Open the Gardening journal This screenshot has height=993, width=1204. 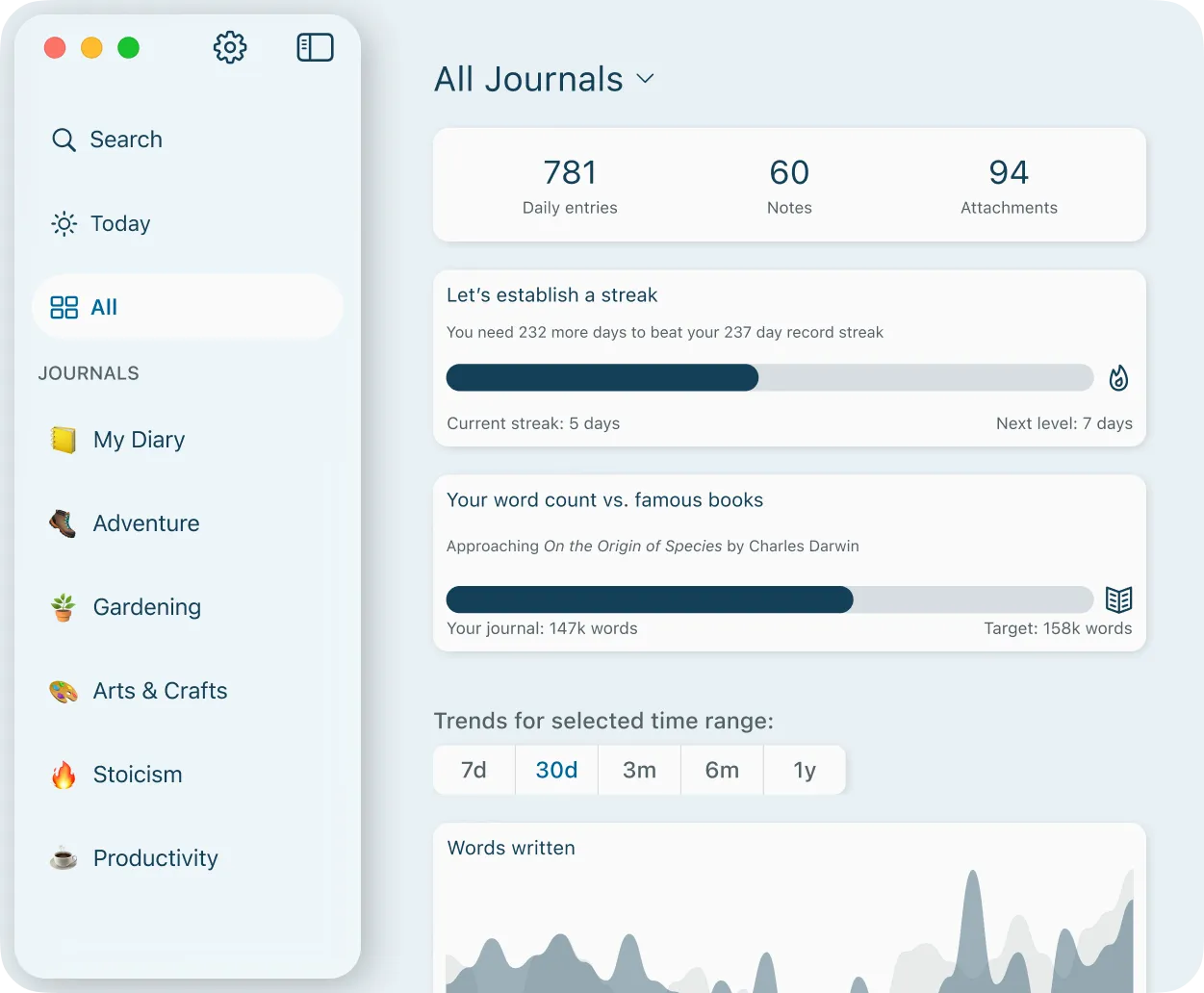pyautogui.click(x=146, y=607)
